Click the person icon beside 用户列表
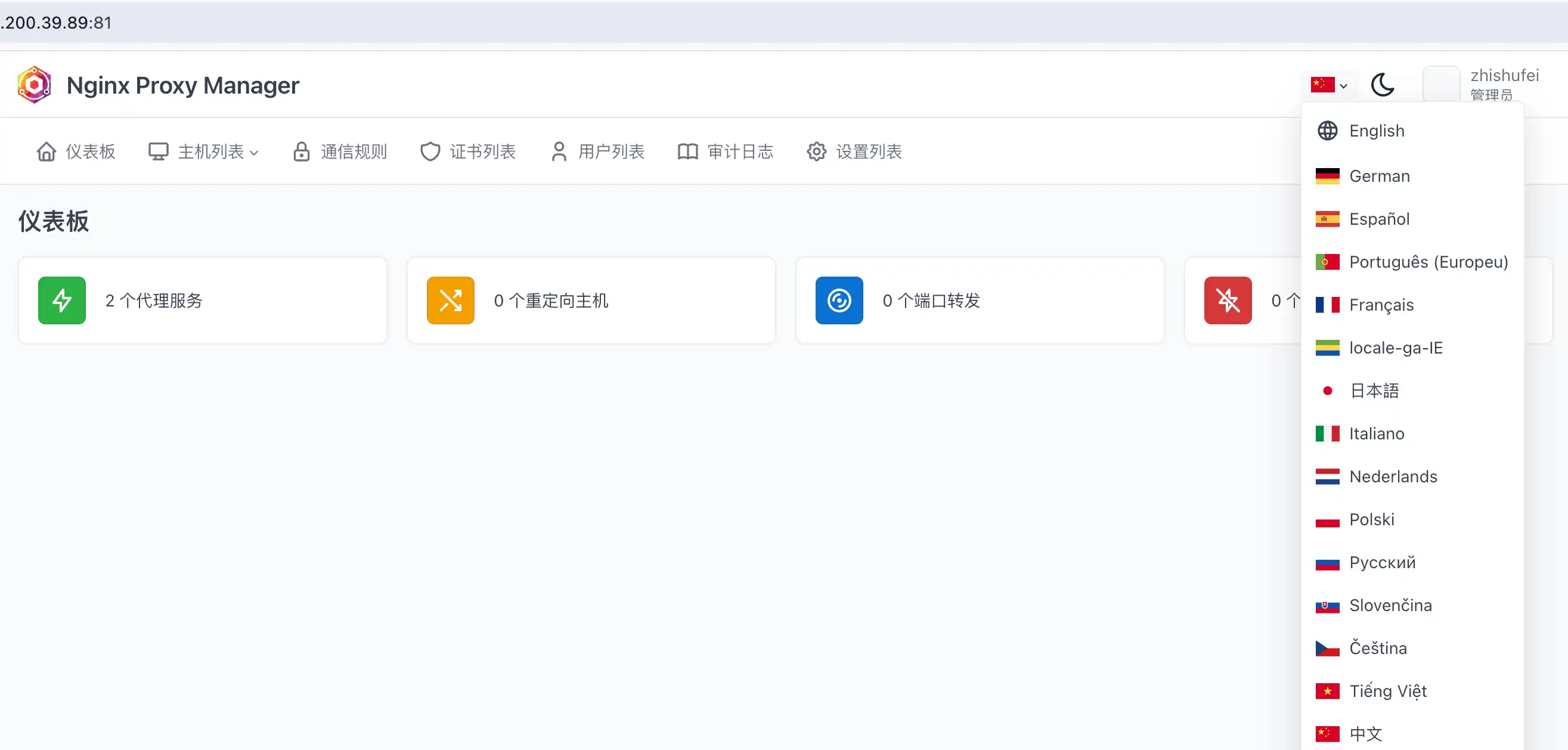The width and height of the screenshot is (1568, 750). 559,151
